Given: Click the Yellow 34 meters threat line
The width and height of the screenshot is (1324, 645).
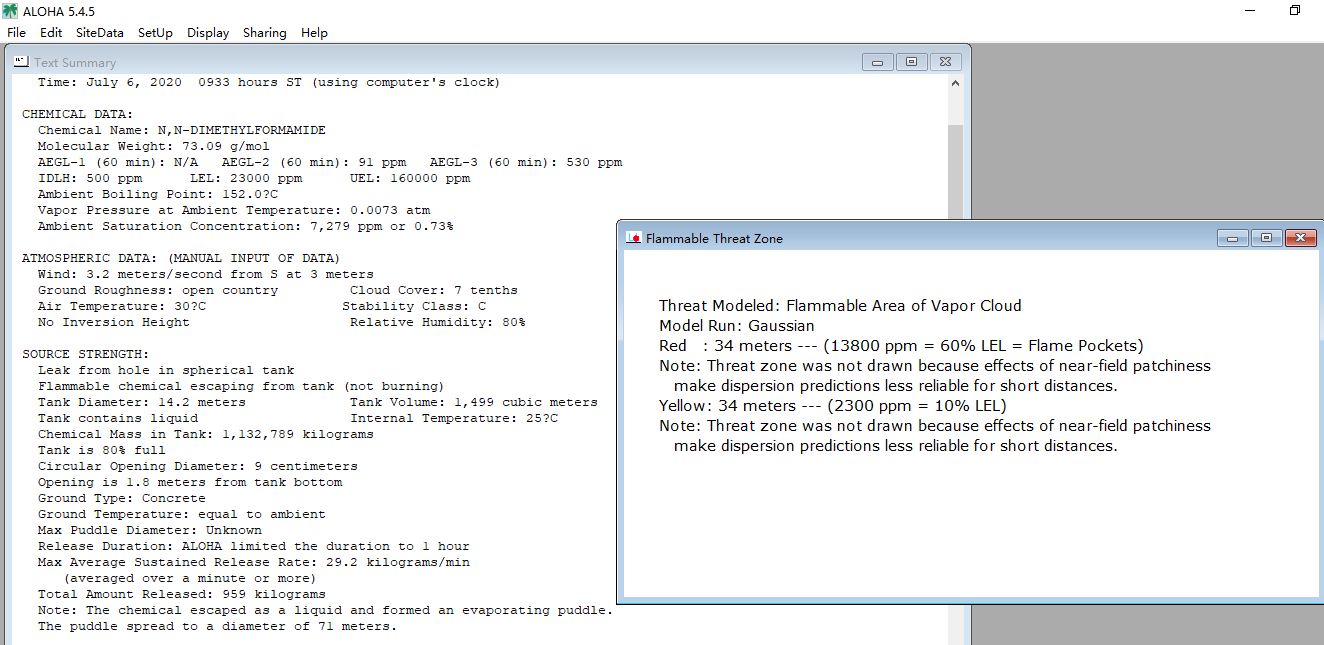Looking at the screenshot, I should point(833,406).
